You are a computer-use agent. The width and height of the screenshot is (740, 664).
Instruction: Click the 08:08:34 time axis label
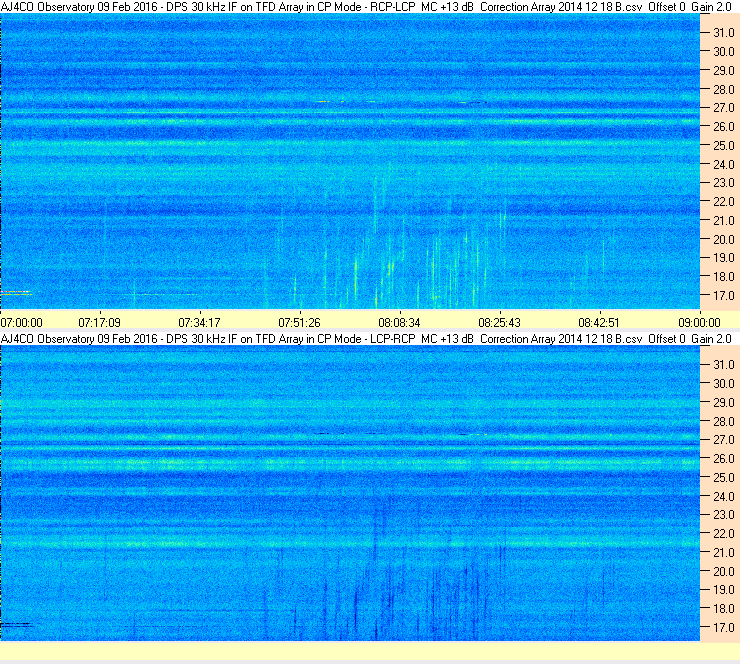[x=400, y=323]
